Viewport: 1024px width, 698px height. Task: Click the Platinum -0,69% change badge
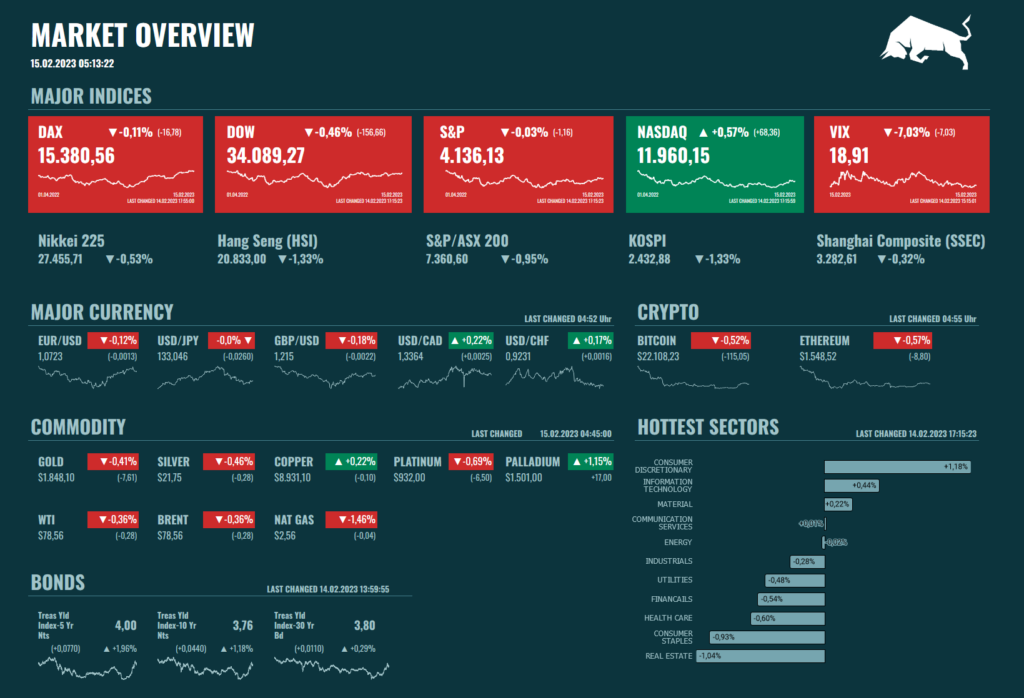471,462
